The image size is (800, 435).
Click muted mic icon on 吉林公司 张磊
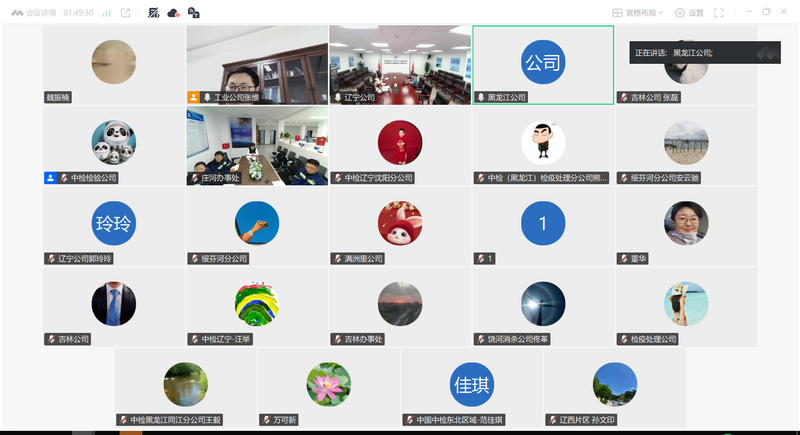(624, 97)
